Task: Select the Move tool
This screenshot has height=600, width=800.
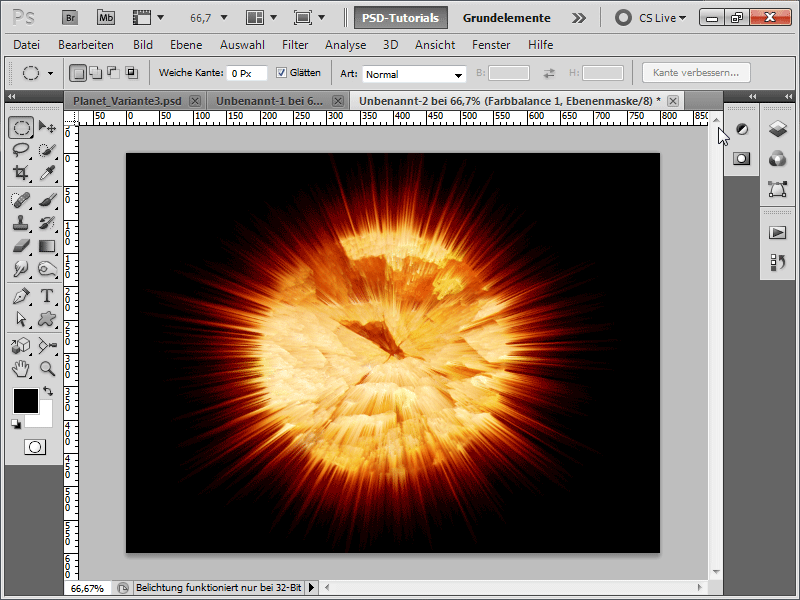Action: pyautogui.click(x=47, y=127)
